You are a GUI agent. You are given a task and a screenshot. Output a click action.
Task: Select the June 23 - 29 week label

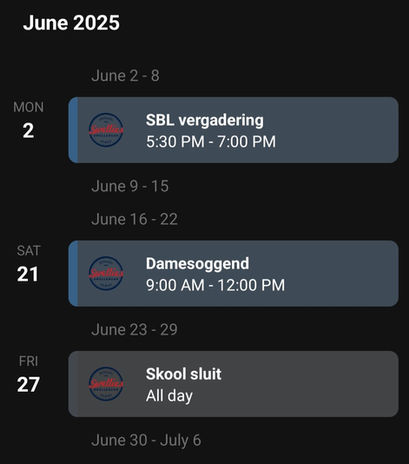(x=134, y=330)
